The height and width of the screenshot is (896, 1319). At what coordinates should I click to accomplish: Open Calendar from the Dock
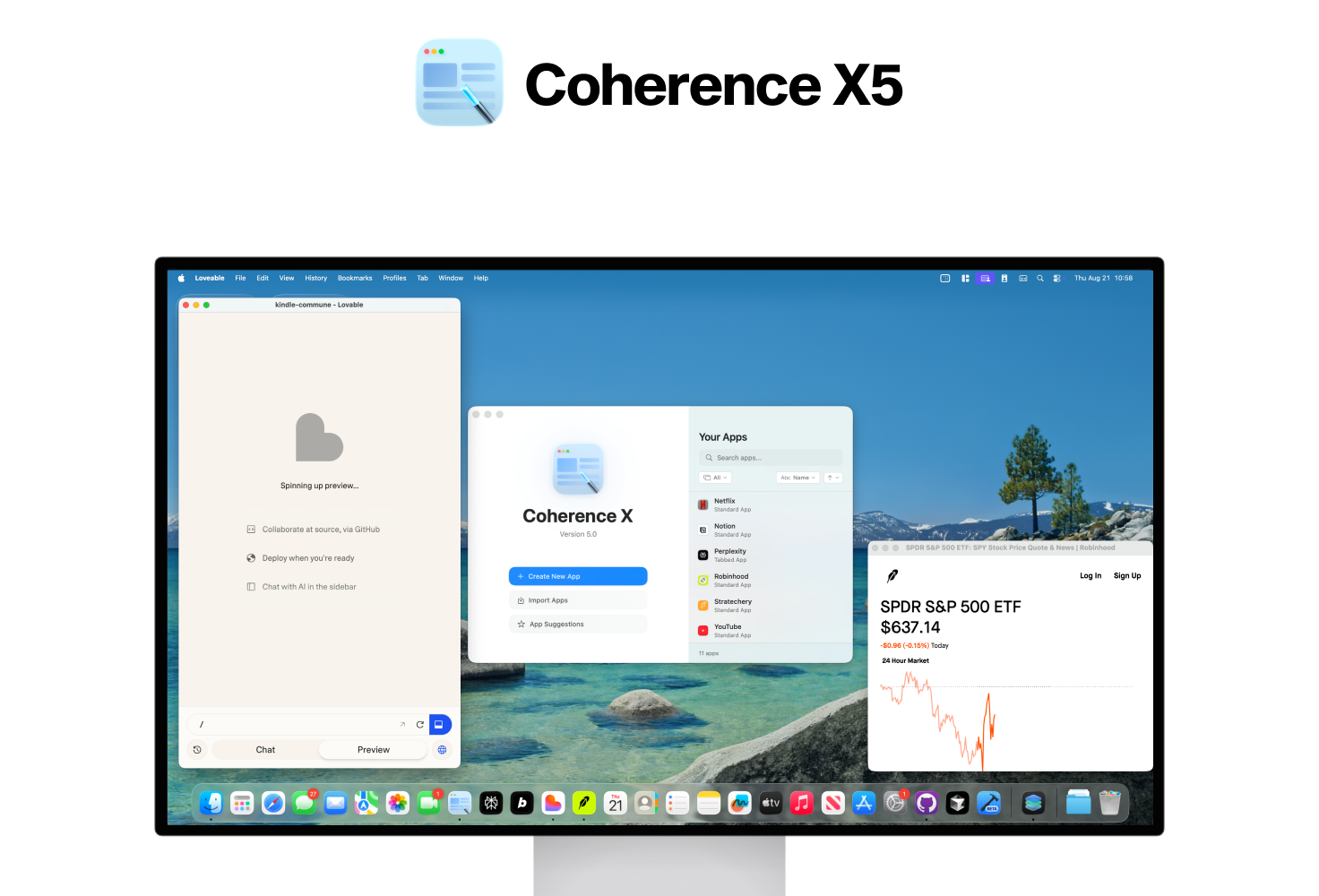[x=616, y=804]
